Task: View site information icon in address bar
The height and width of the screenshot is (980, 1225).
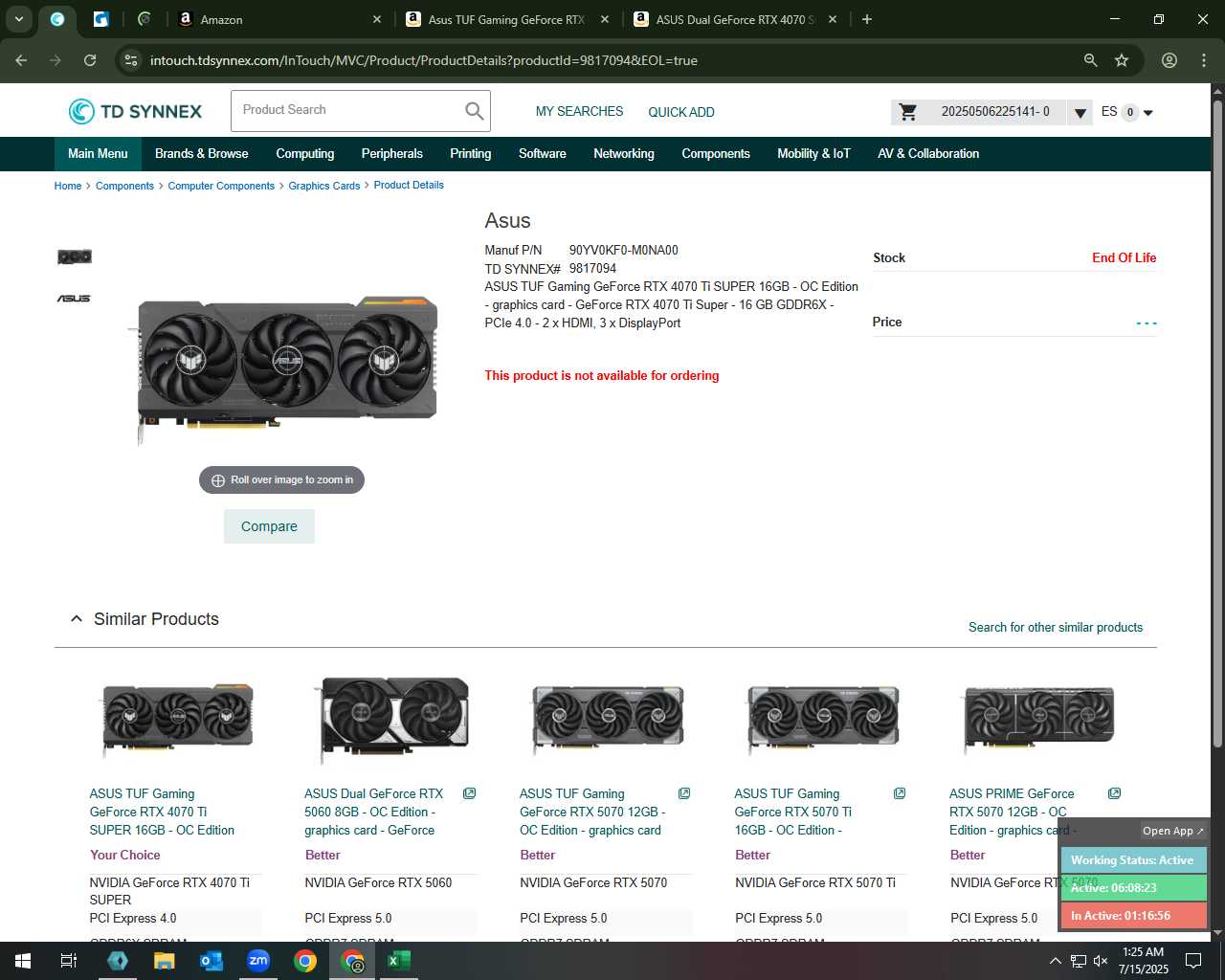Action: pos(131,60)
